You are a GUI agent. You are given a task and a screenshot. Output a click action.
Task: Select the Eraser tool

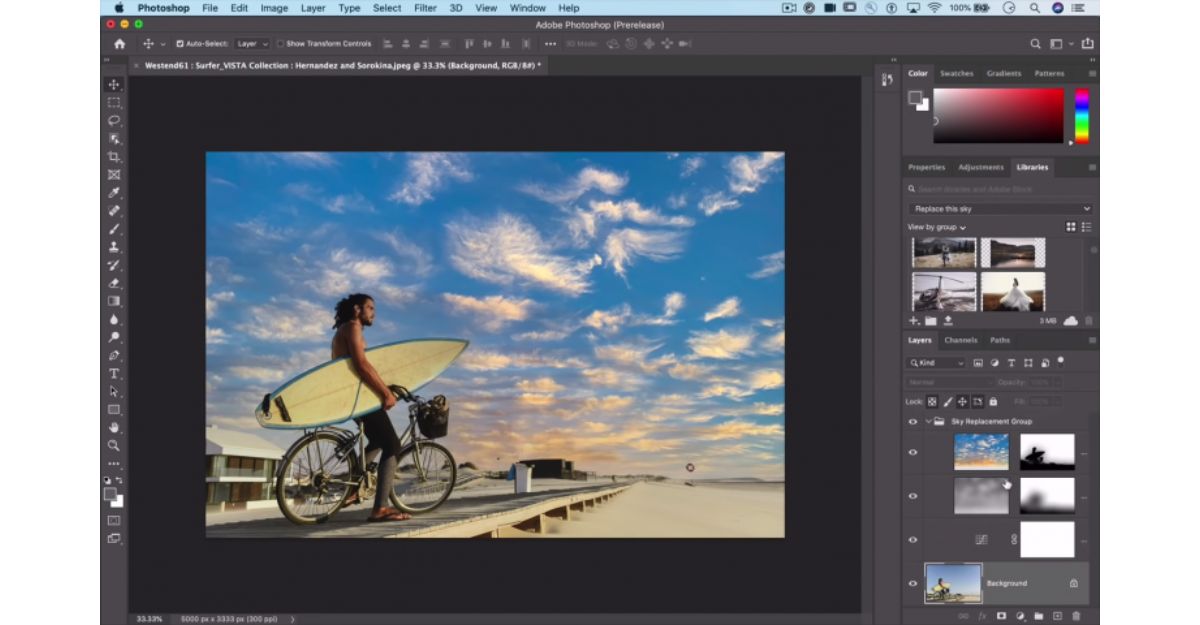point(114,283)
